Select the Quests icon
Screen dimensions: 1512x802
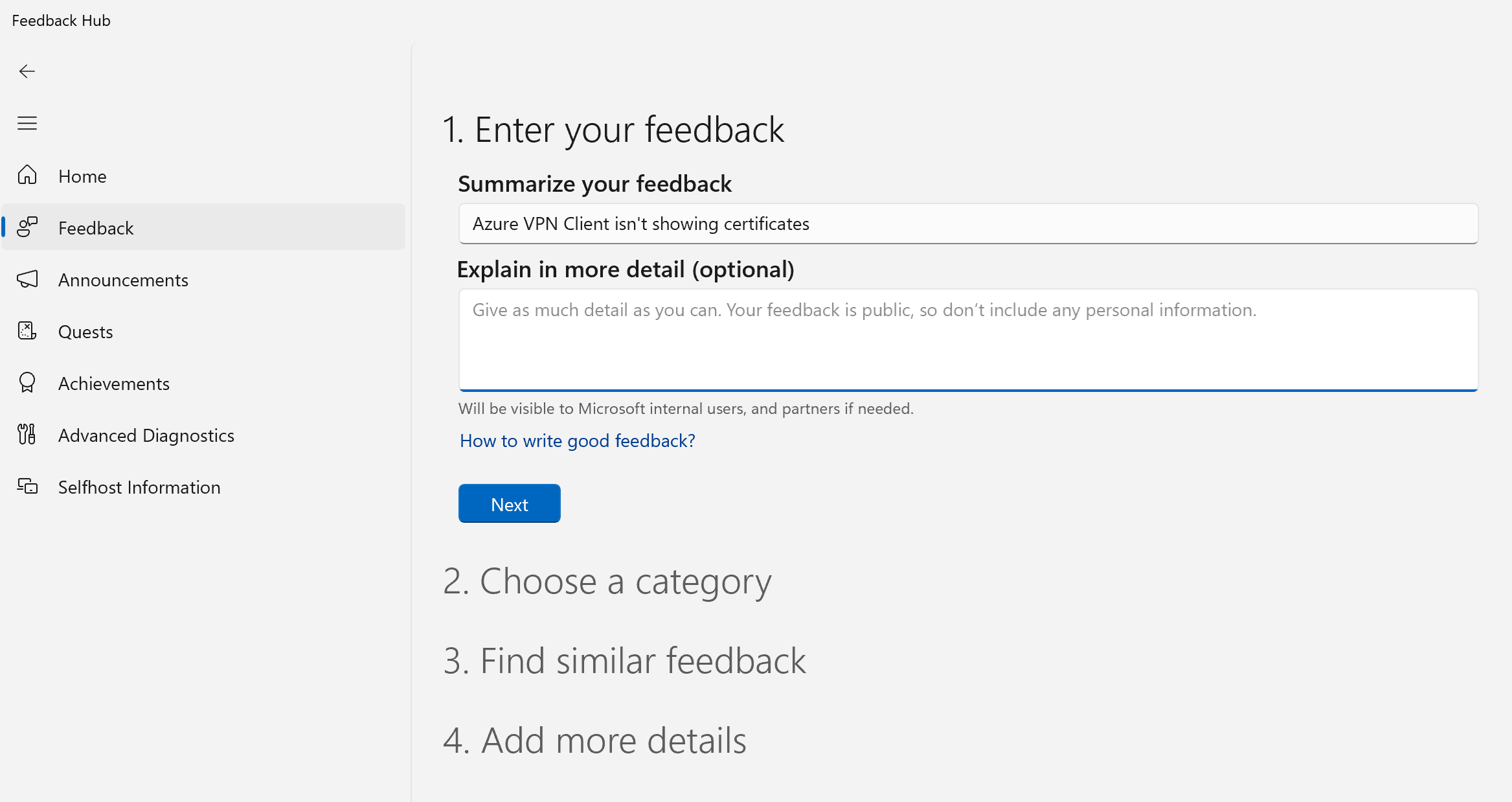pyautogui.click(x=27, y=331)
